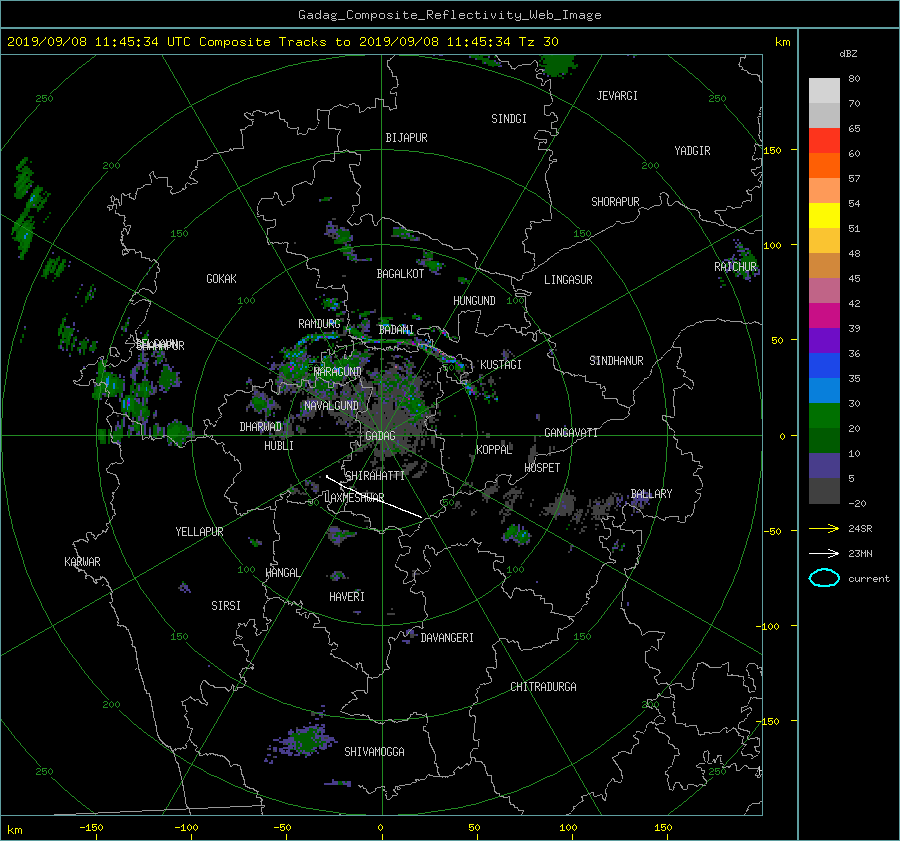Point to the SINDHANUR label
The width and height of the screenshot is (900, 841).
(616, 361)
